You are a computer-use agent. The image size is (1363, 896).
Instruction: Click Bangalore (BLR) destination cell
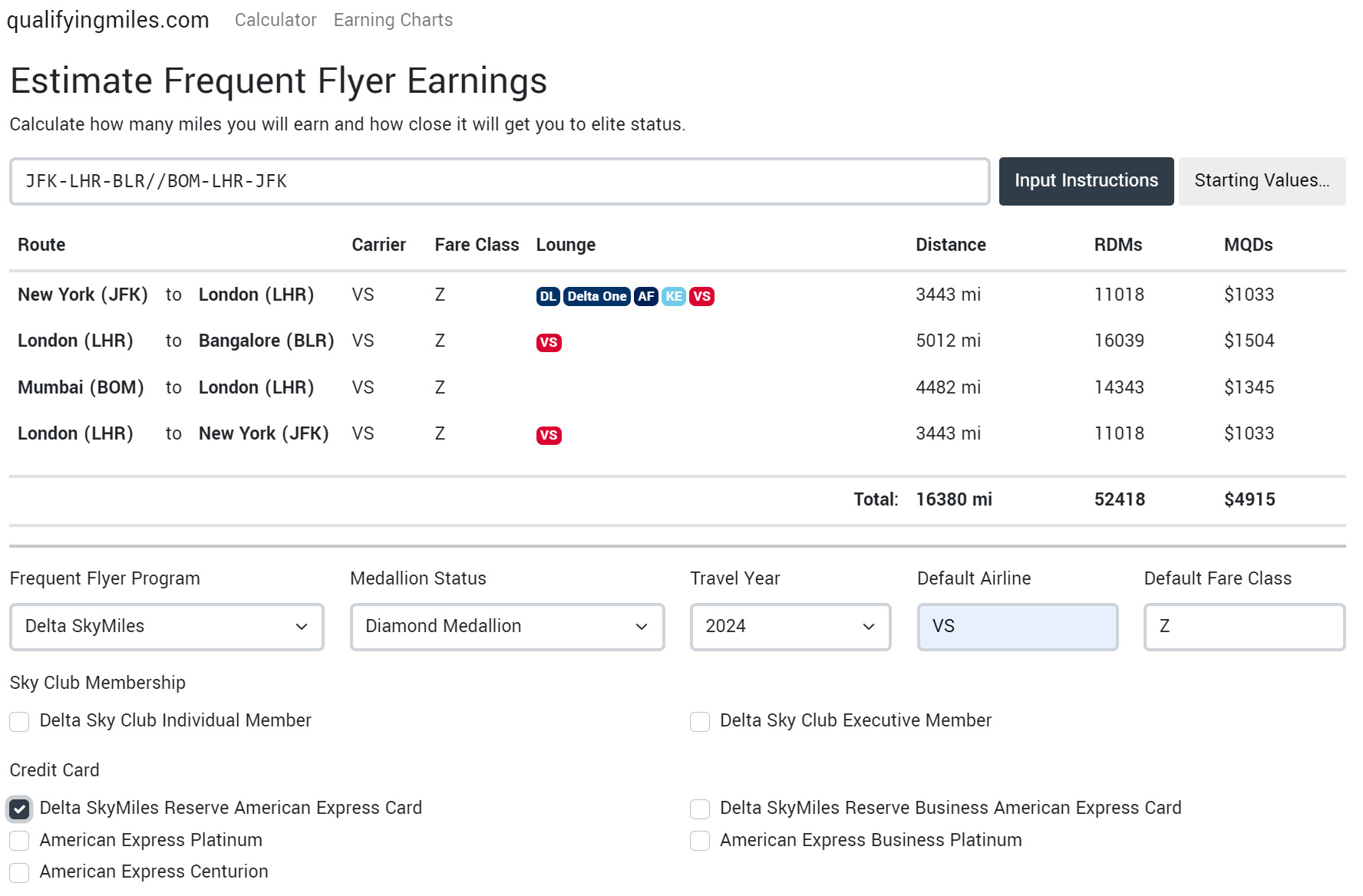[266, 341]
